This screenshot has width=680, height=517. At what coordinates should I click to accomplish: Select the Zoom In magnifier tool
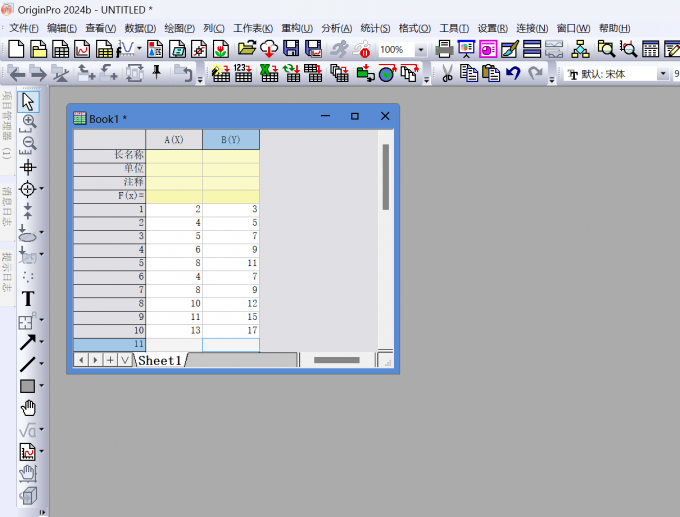tap(28, 123)
